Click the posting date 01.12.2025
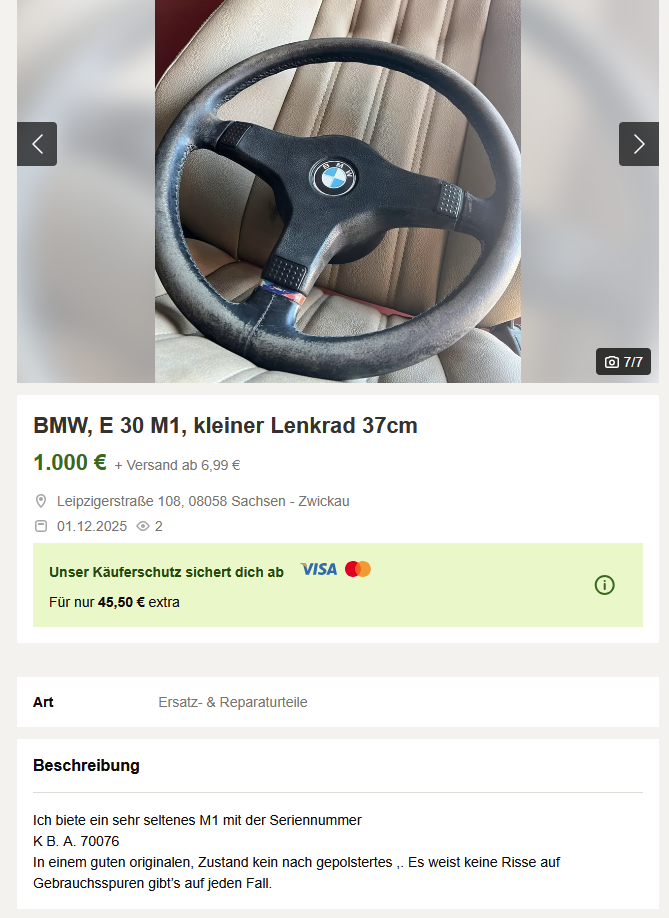669x918 pixels. (x=92, y=526)
